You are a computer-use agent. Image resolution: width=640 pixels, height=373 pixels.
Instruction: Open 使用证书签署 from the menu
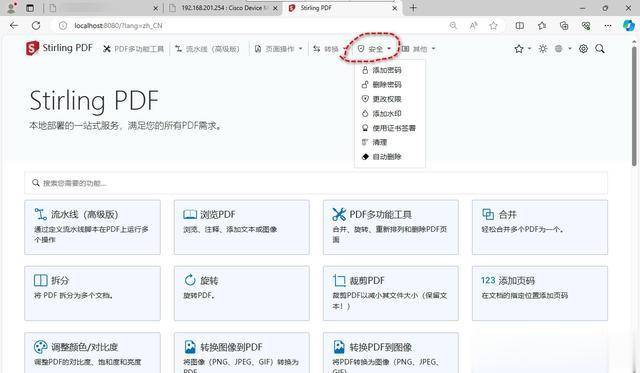coord(389,128)
